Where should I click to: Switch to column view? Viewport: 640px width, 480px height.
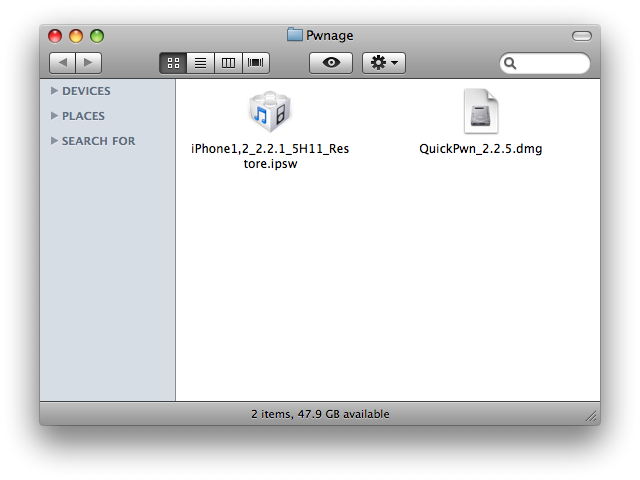tap(228, 63)
